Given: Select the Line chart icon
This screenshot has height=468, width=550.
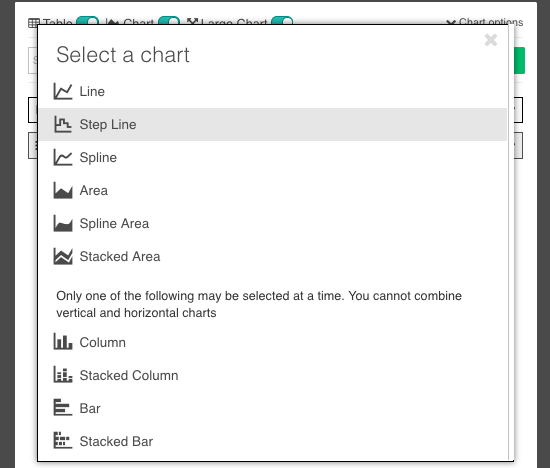Looking at the screenshot, I should click(x=63, y=92).
